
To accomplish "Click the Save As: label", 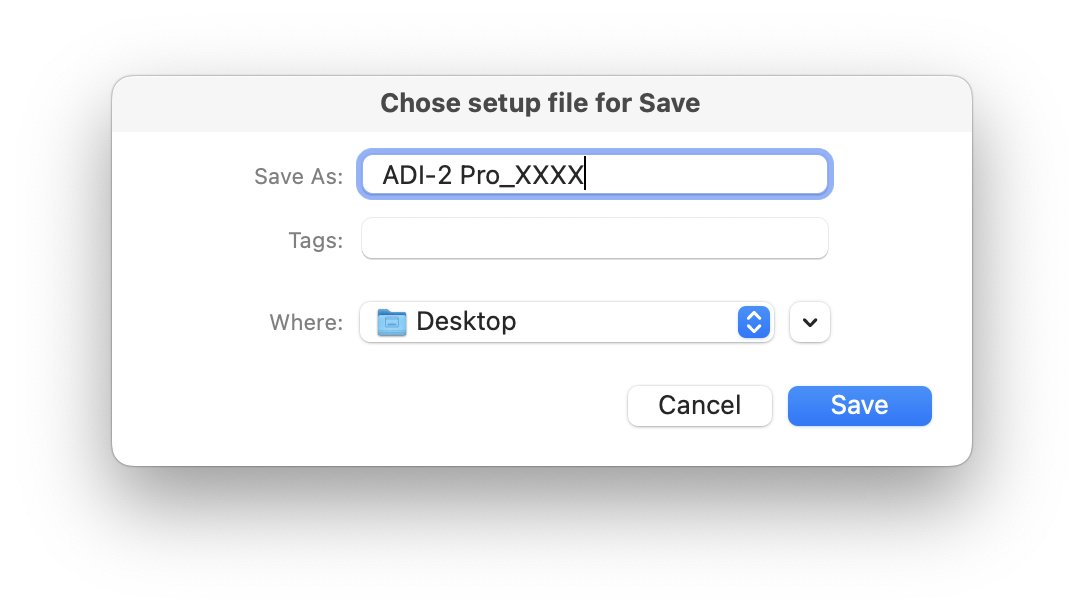I will pyautogui.click(x=299, y=176).
